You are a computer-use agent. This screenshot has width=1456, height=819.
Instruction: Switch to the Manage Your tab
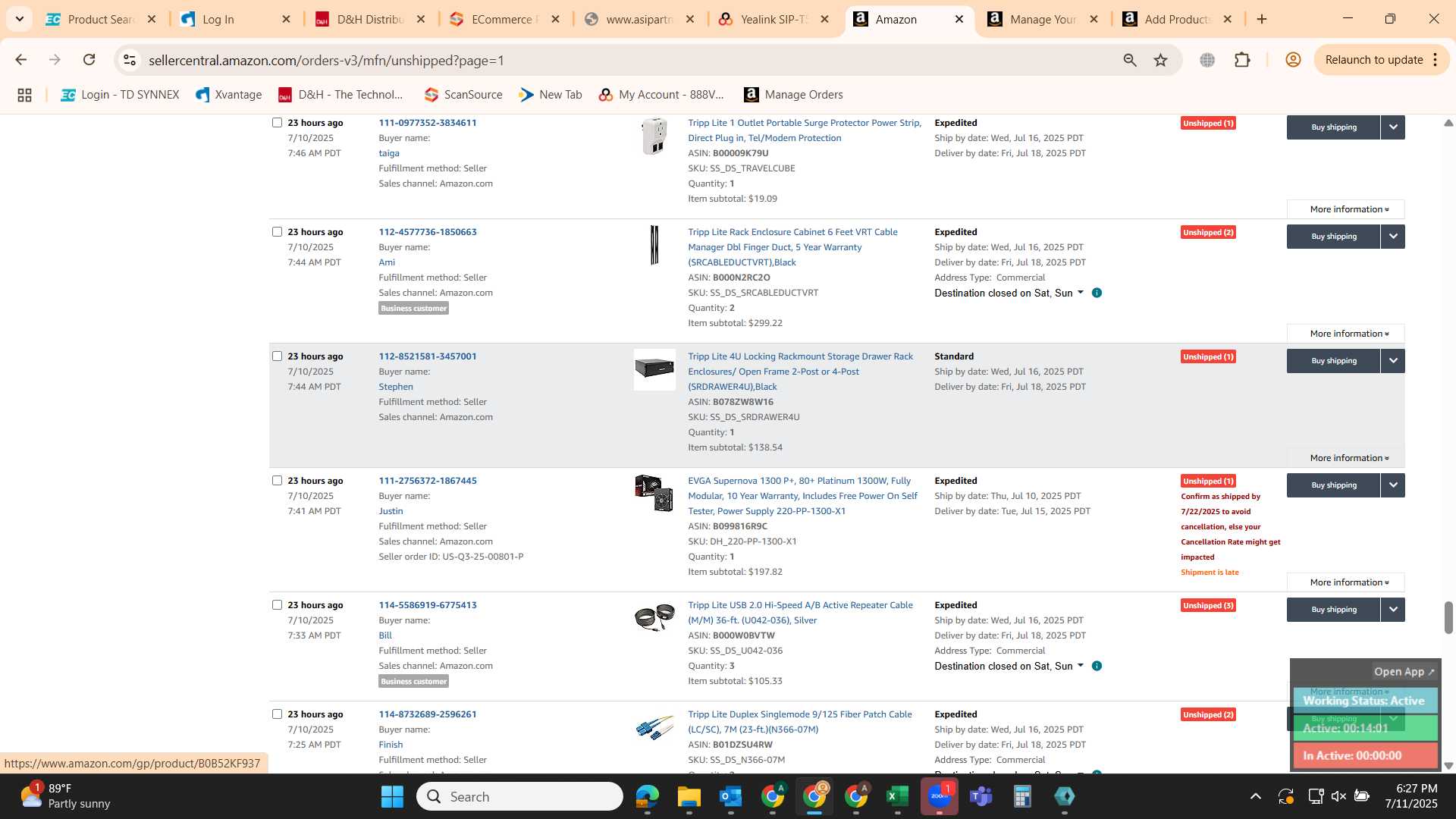click(1043, 19)
